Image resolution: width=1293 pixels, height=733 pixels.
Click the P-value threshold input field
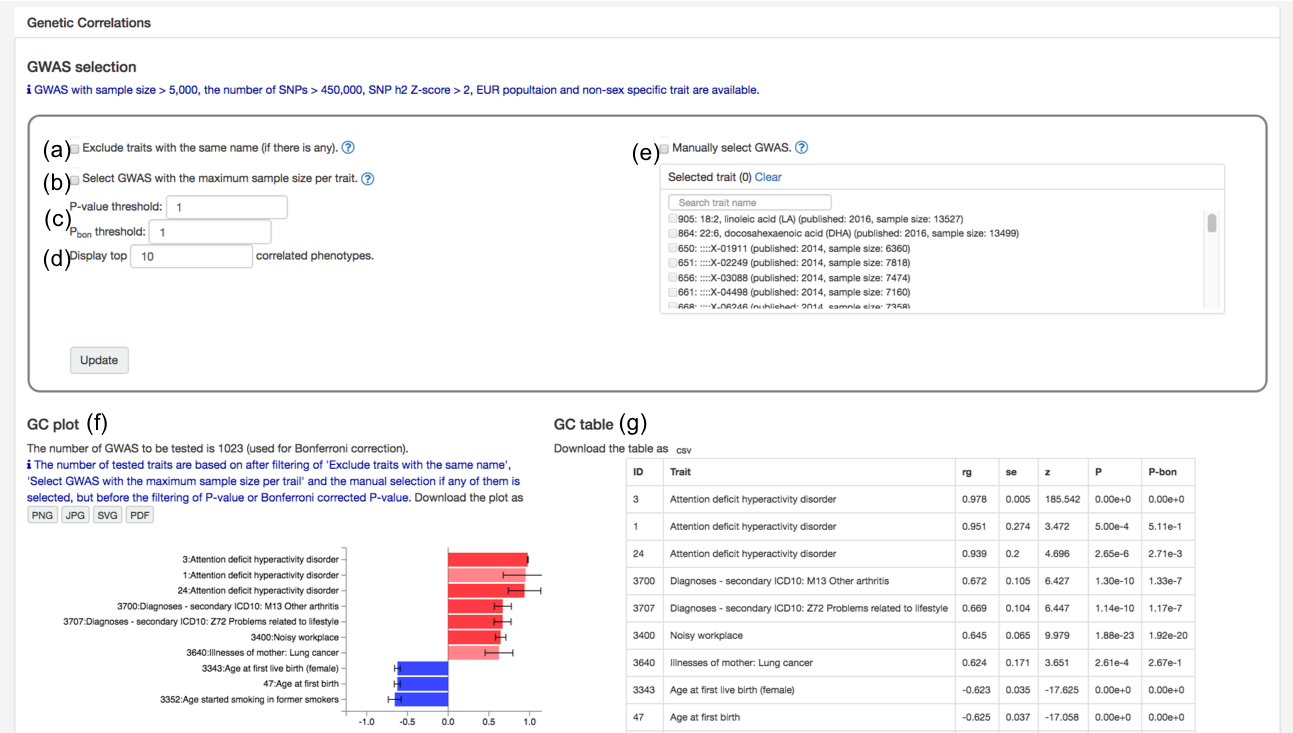227,207
